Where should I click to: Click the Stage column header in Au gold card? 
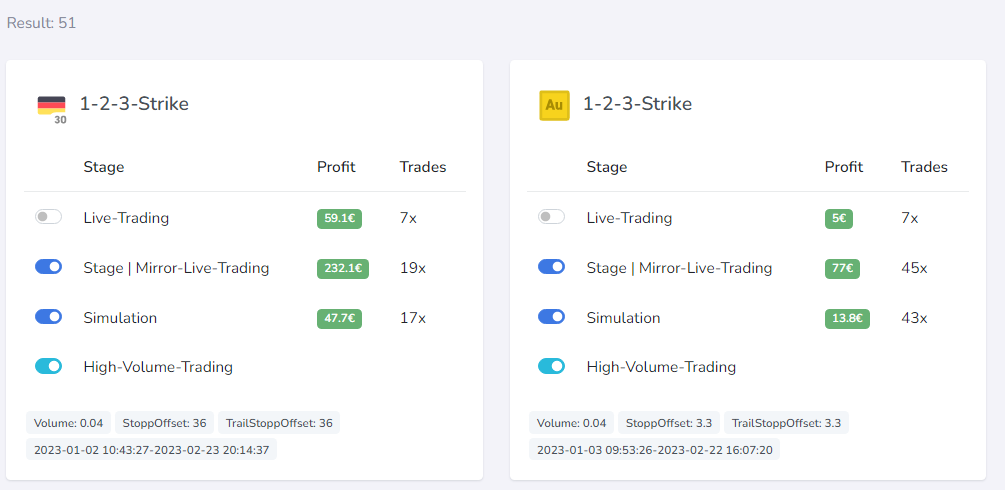(607, 167)
